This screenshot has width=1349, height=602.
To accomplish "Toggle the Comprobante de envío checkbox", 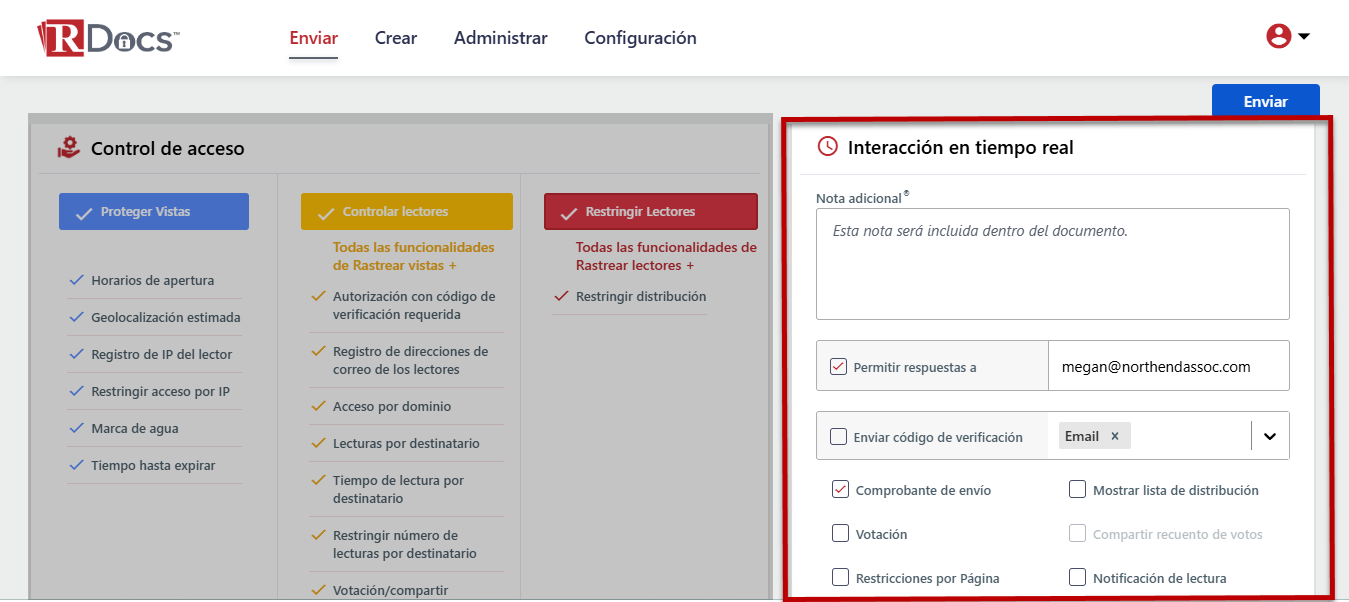I will coord(840,490).
